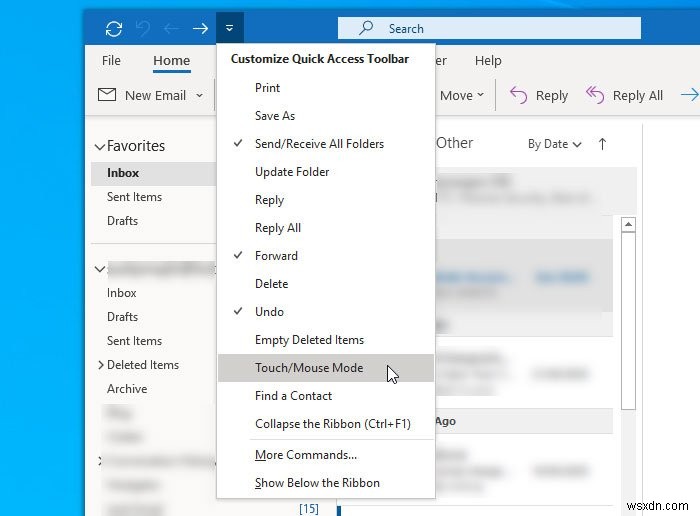700x516 pixels.
Task: Click the Send/Receive All Folders sync icon
Action: coord(114,29)
